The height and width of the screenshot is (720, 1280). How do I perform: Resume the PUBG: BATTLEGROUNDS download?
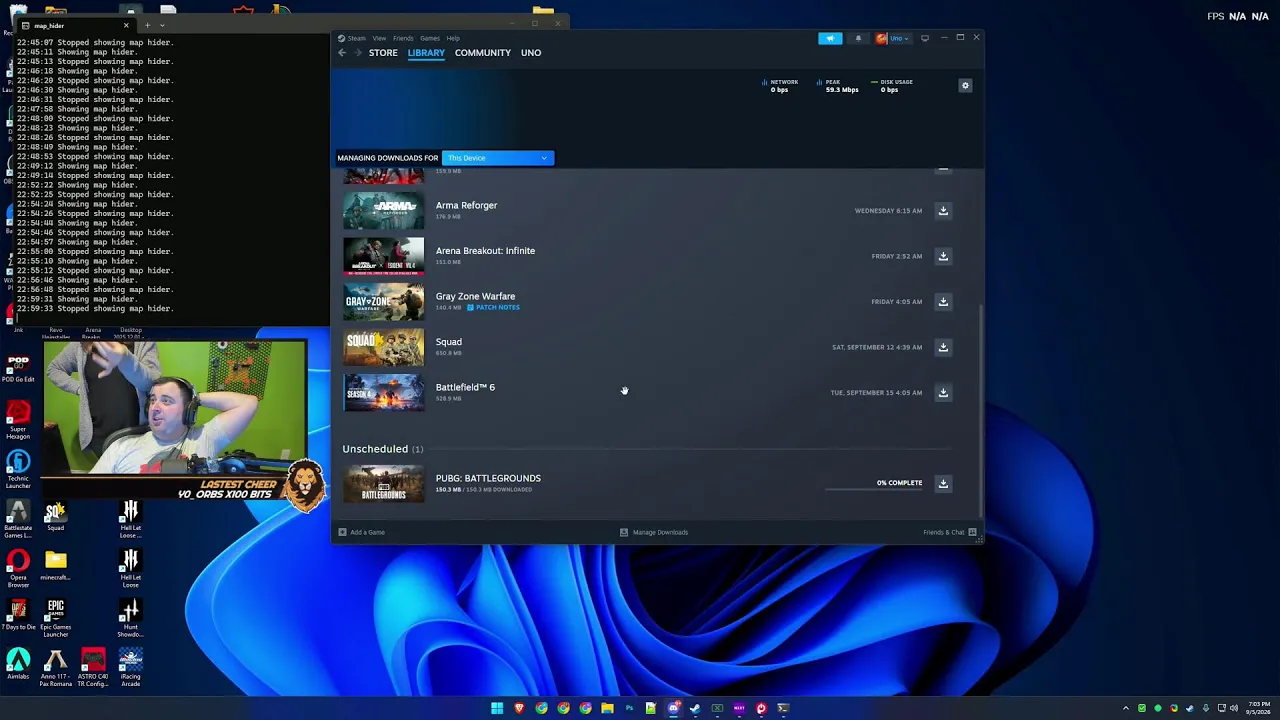coord(943,484)
